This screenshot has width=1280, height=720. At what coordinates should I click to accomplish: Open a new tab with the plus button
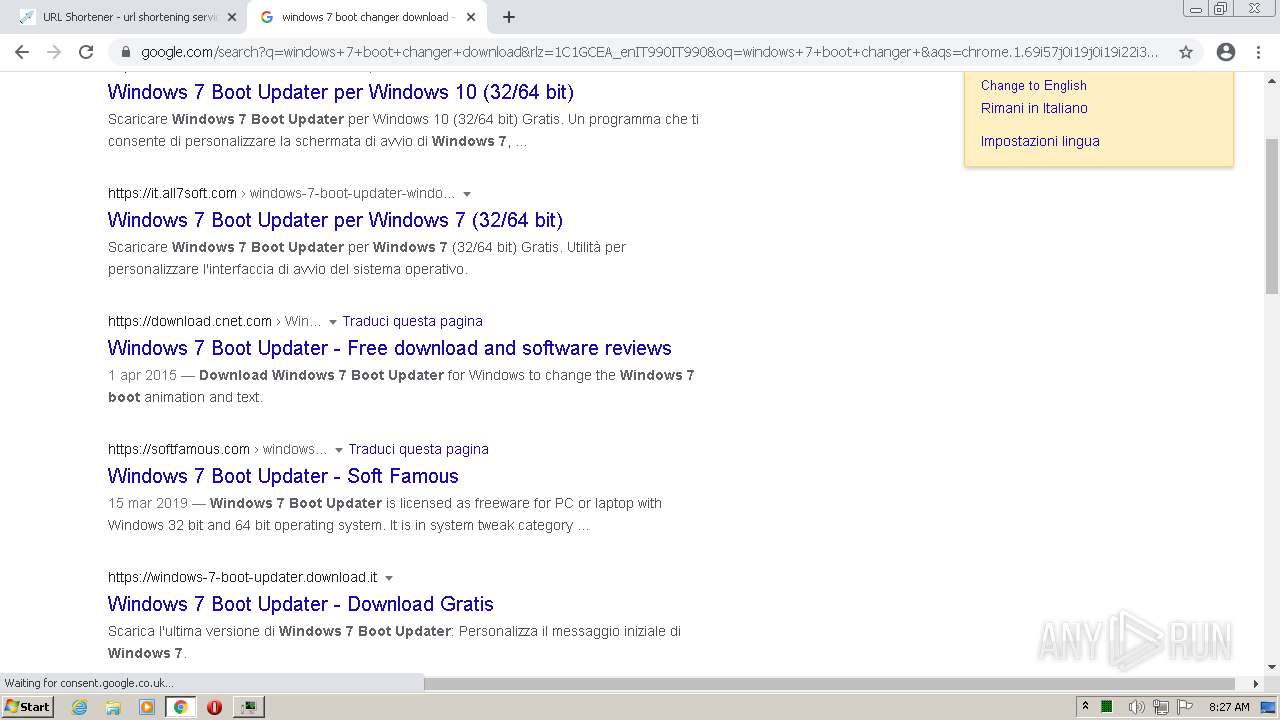click(x=509, y=17)
